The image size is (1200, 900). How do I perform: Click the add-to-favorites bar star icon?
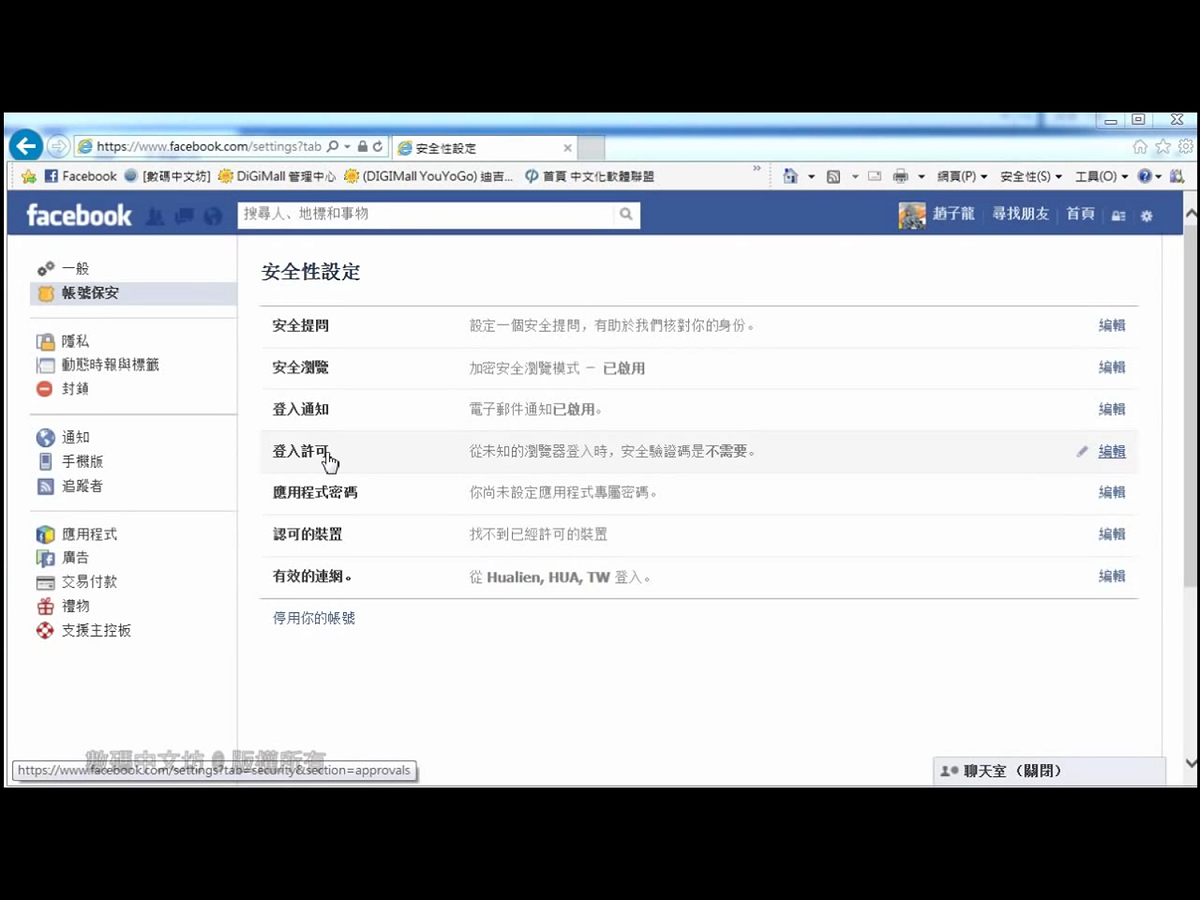29,176
